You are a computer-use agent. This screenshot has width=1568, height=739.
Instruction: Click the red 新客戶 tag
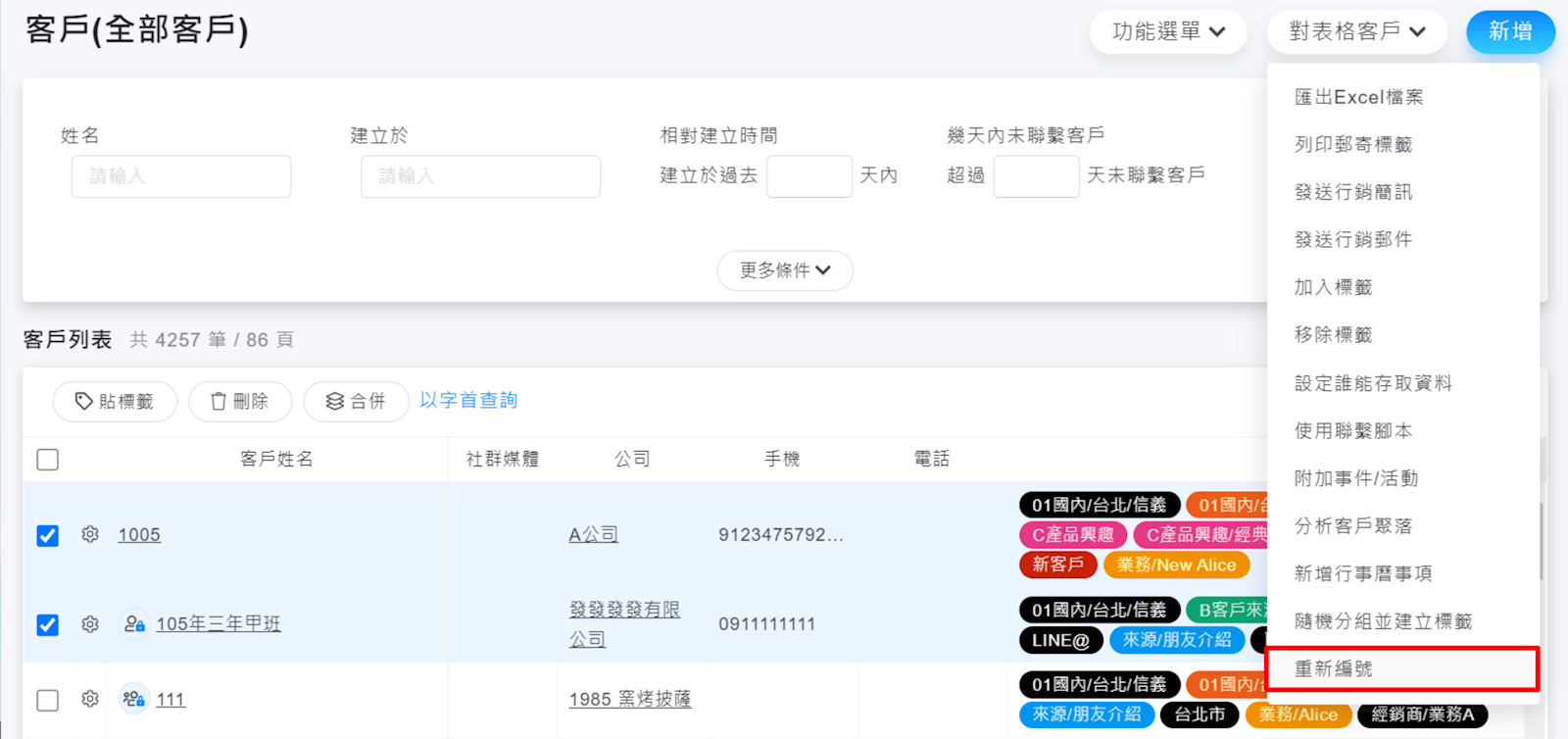(1057, 565)
